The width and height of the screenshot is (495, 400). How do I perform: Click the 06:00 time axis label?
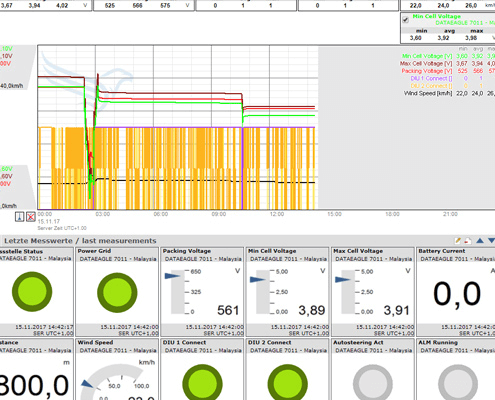coord(161,214)
